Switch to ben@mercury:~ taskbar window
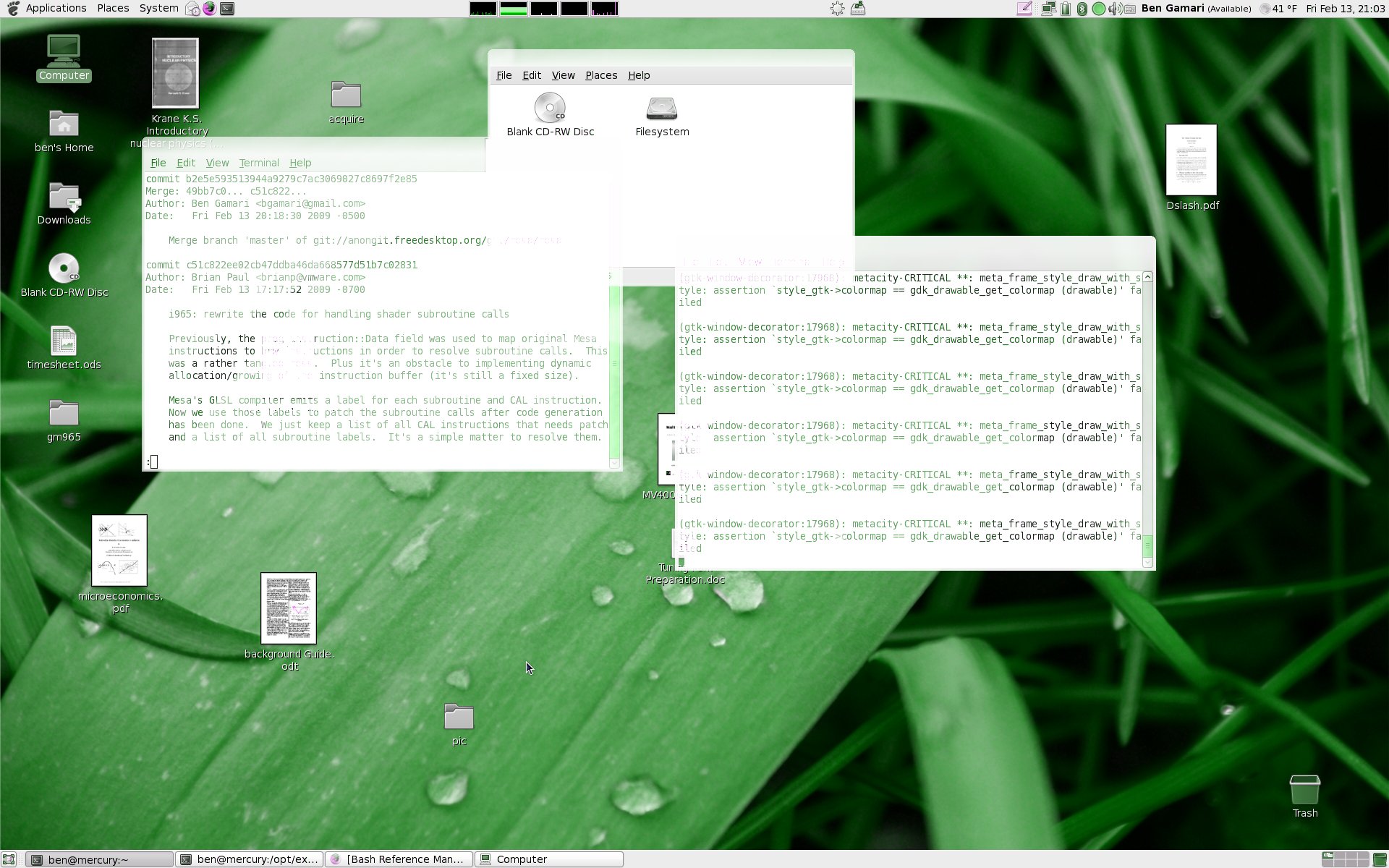This screenshot has width=1389, height=868. 100,859
